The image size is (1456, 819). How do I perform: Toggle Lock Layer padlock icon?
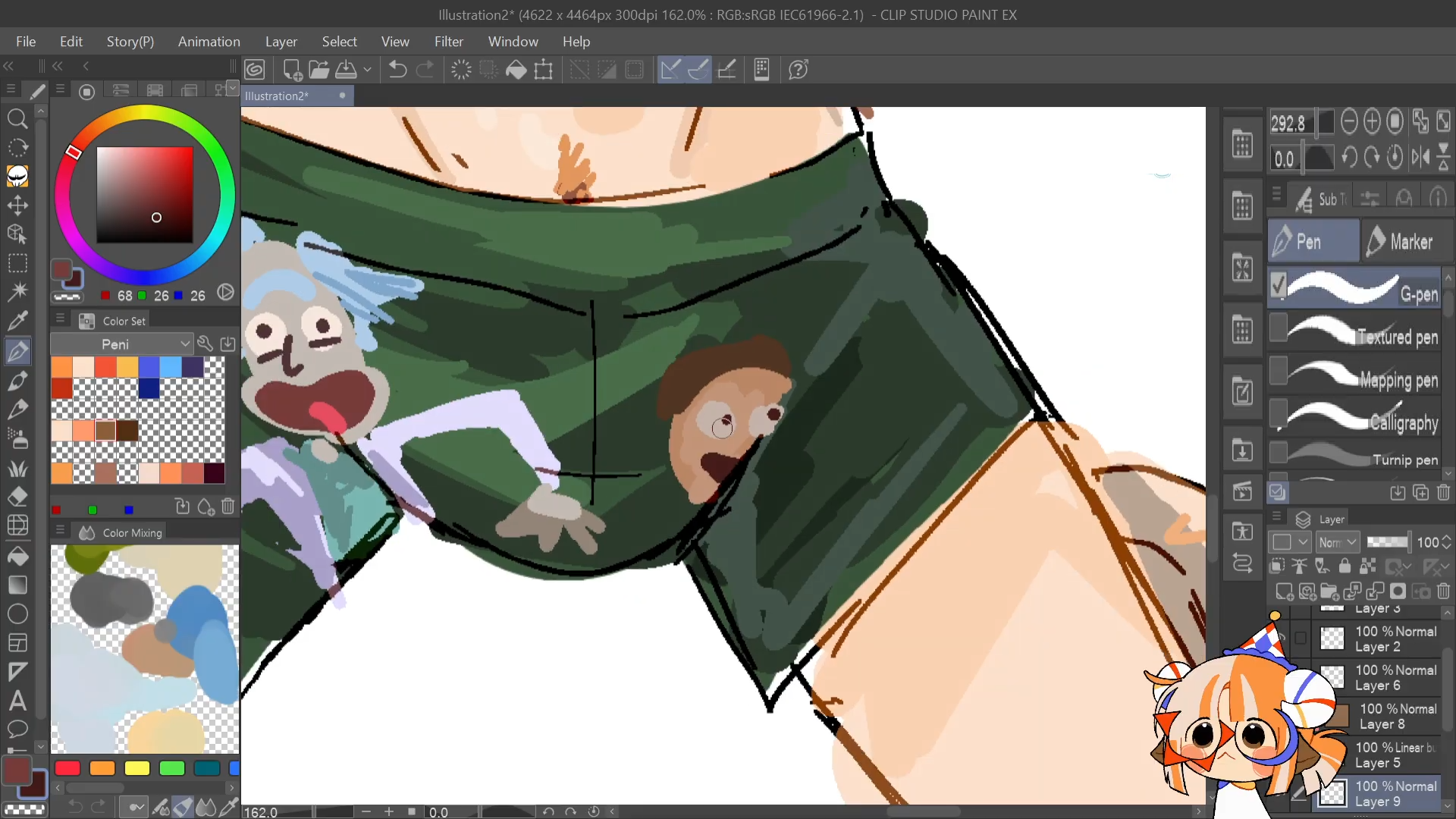pyautogui.click(x=1345, y=566)
